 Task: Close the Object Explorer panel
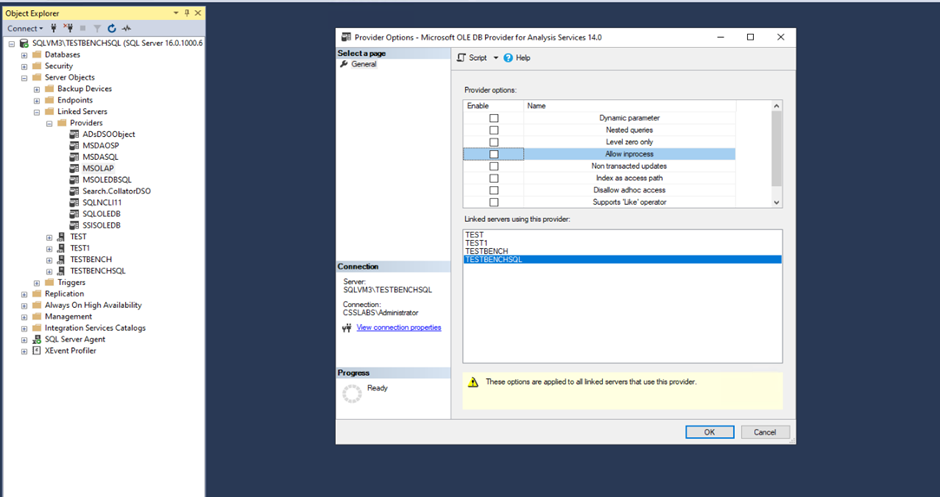point(198,13)
